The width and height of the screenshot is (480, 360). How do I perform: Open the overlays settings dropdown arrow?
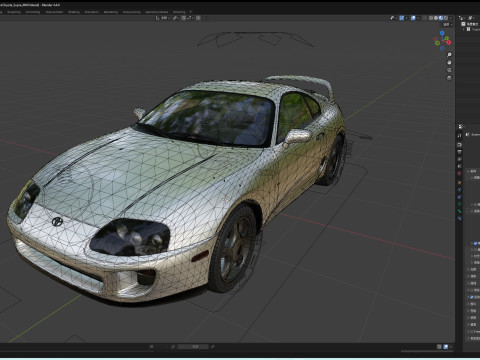[418, 18]
